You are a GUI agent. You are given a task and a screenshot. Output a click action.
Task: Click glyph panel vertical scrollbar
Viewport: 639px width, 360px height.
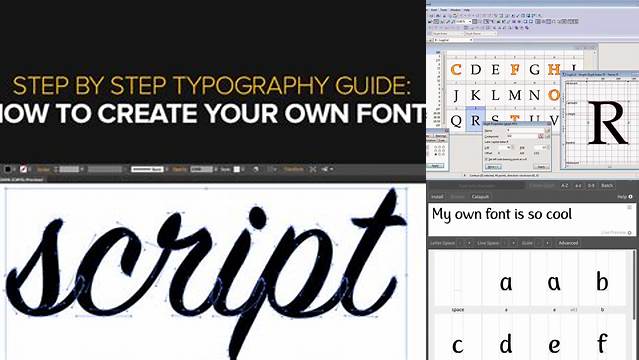pyautogui.click(x=634, y=285)
